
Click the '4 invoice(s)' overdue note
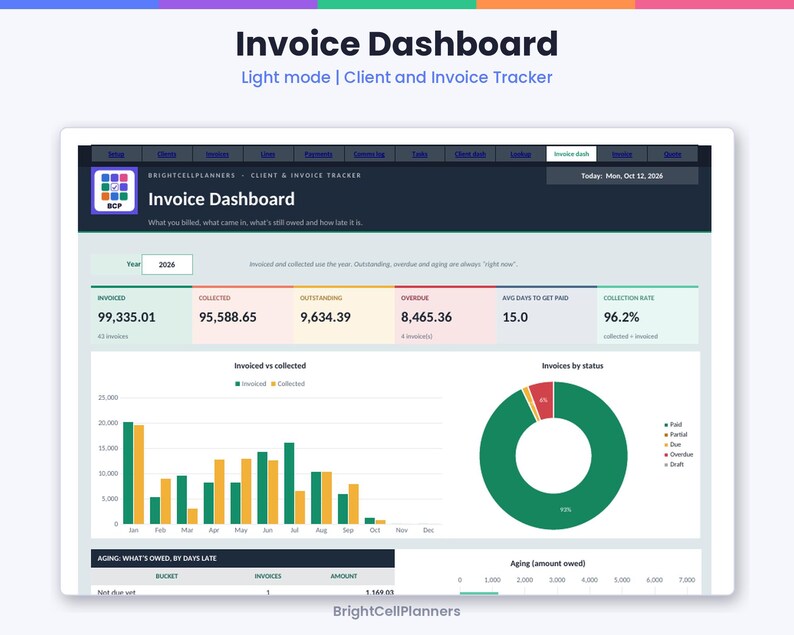coord(417,336)
